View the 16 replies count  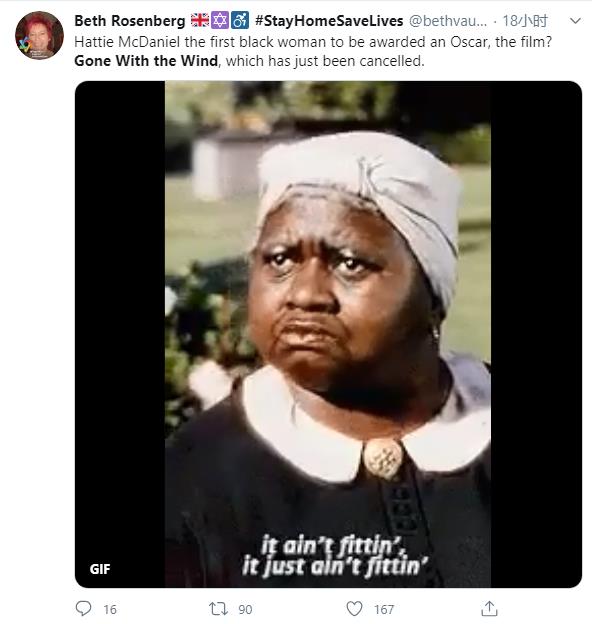tap(110, 609)
